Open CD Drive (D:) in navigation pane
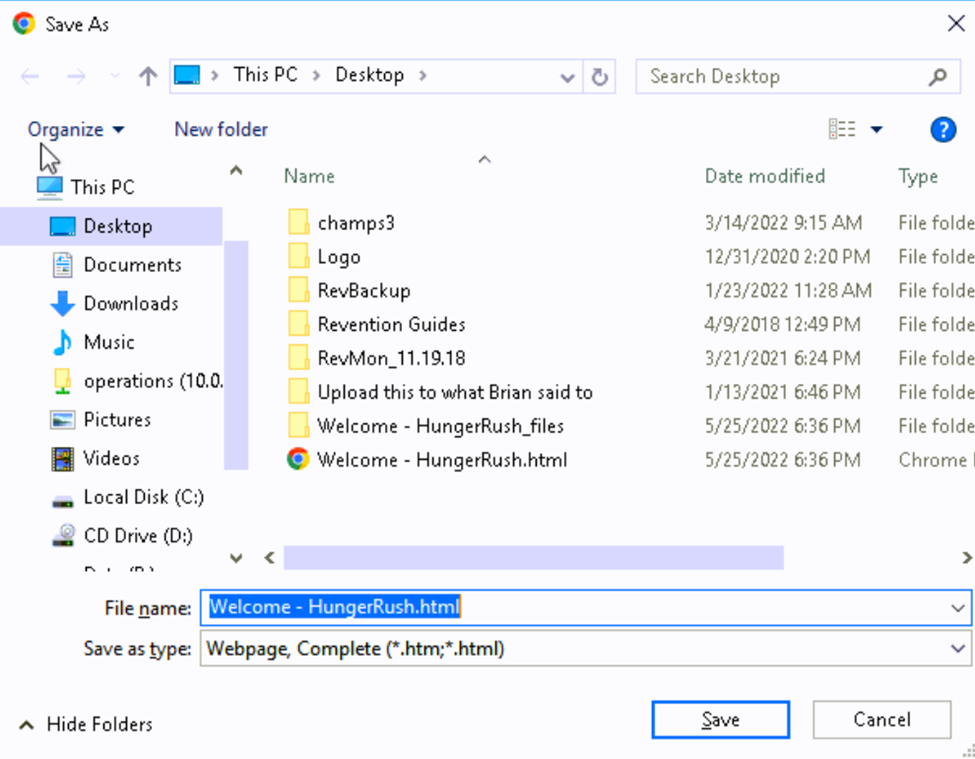The image size is (975, 759). tap(137, 536)
